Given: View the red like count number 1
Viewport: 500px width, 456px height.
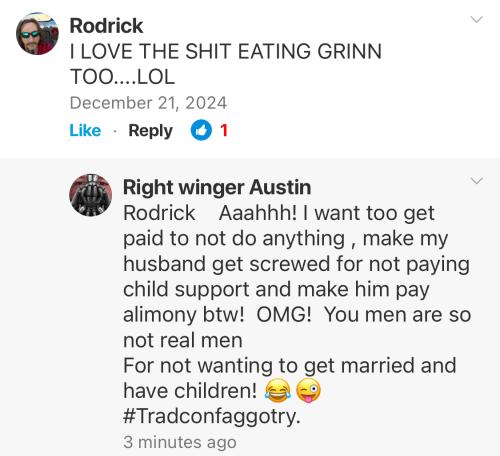Looking at the screenshot, I should (x=224, y=130).
